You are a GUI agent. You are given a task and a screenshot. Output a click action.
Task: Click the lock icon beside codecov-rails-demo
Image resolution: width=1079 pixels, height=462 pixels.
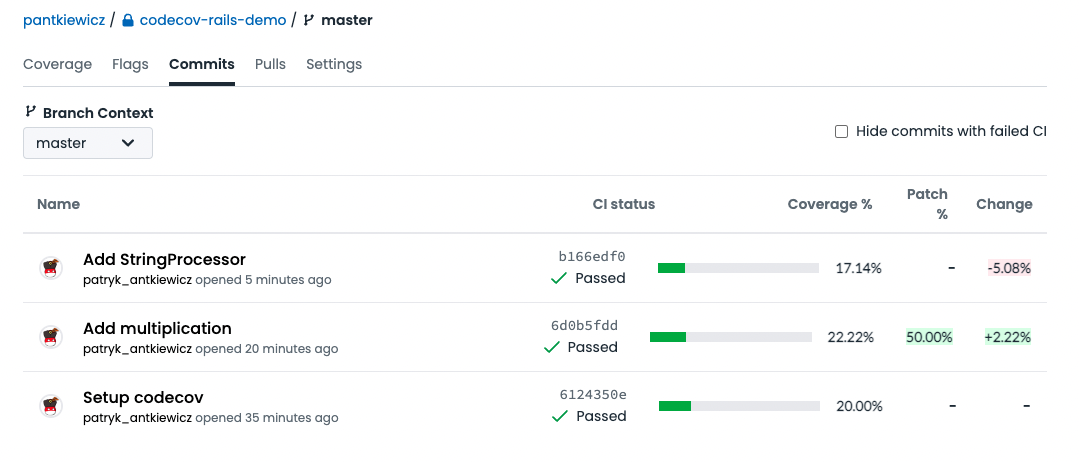pyautogui.click(x=128, y=20)
